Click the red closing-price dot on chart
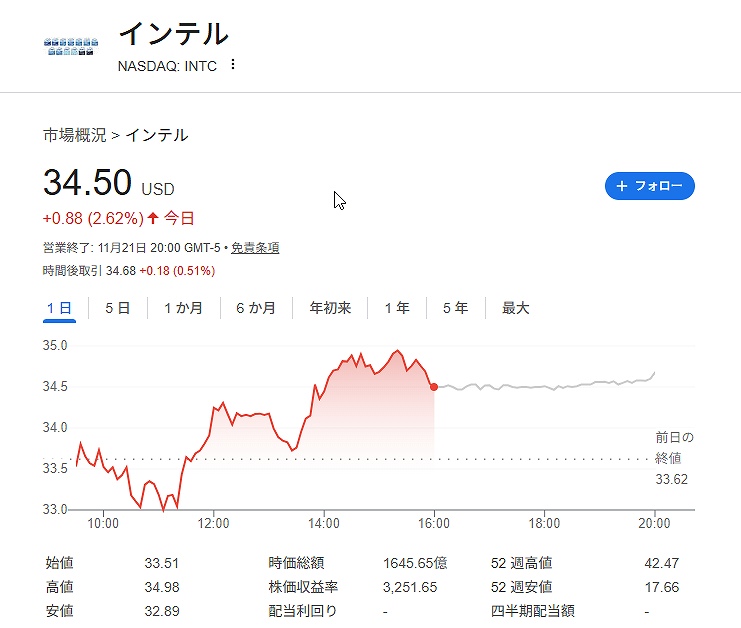741x628 pixels. [434, 387]
